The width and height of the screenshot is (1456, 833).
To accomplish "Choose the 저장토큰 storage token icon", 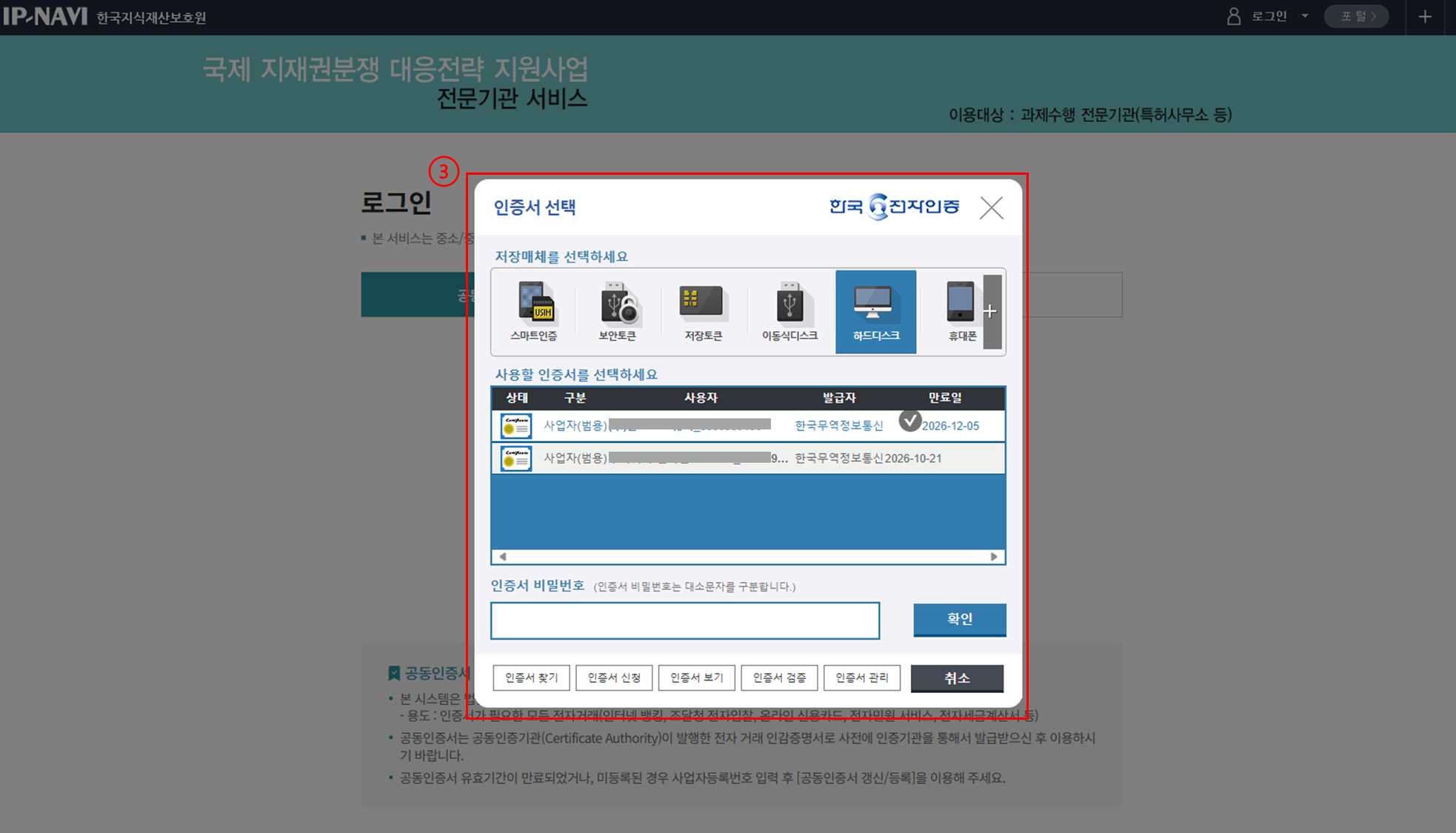I will click(702, 311).
